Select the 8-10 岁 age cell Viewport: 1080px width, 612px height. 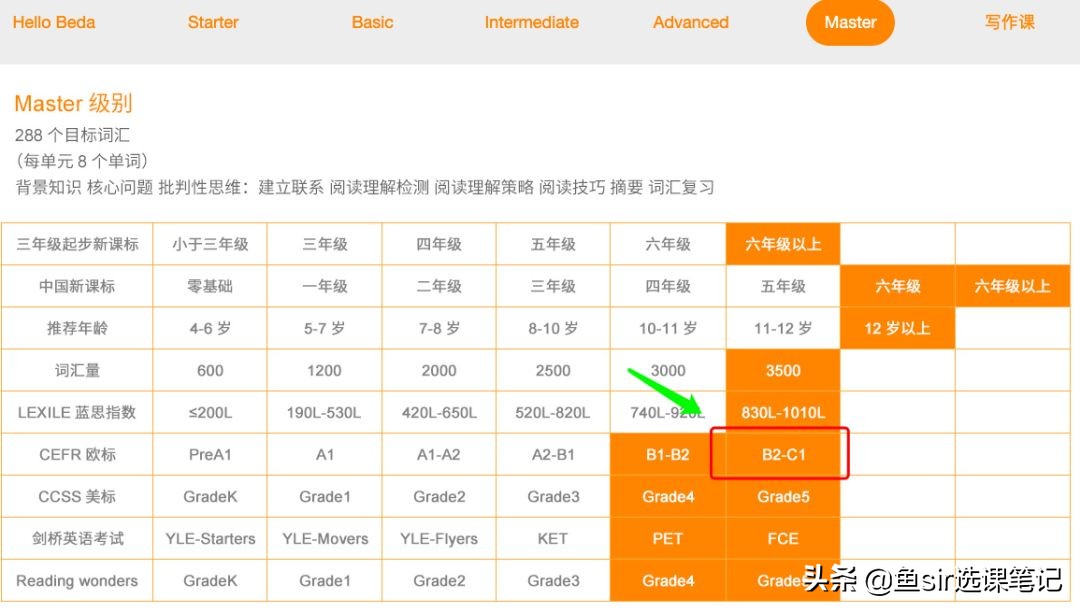(x=553, y=328)
